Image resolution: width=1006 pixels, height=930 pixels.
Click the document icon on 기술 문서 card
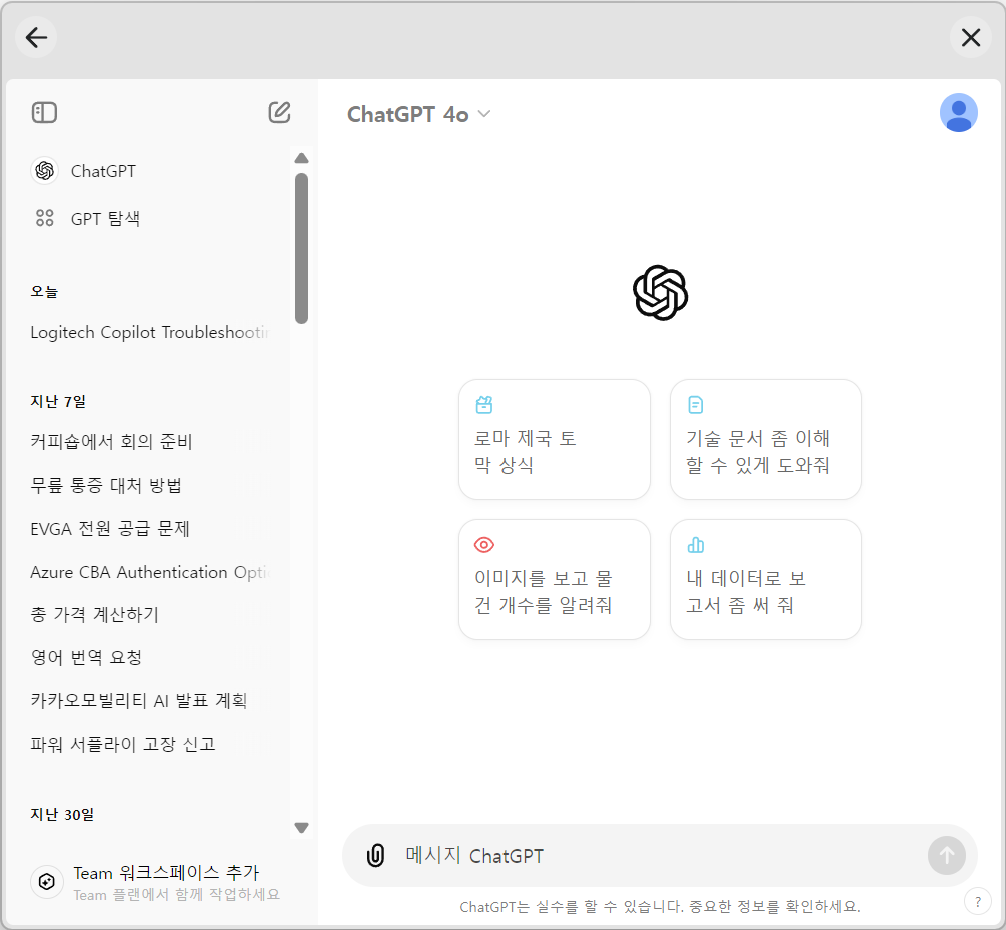pyautogui.click(x=695, y=405)
